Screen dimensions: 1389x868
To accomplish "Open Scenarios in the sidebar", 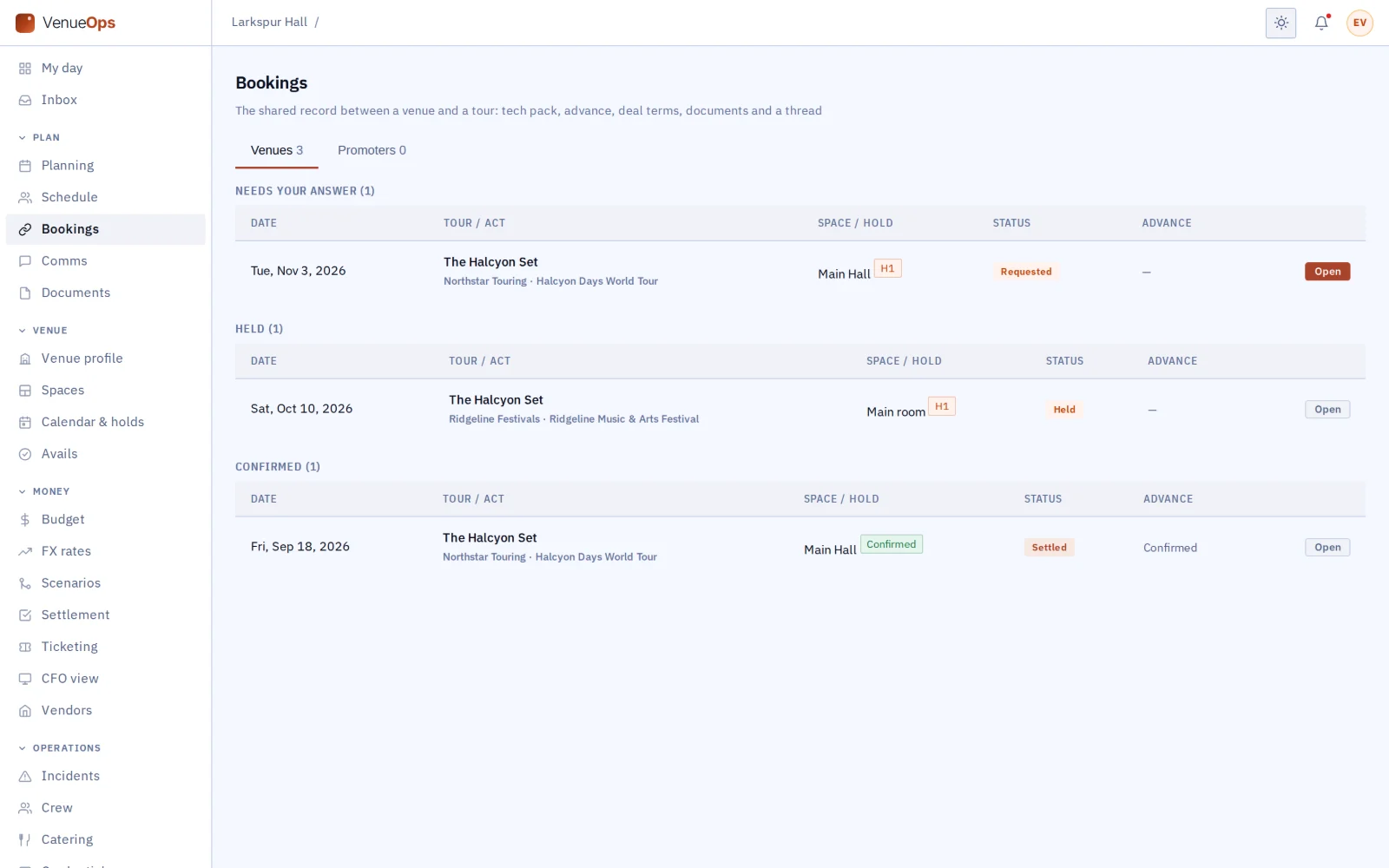I will 105,583.
